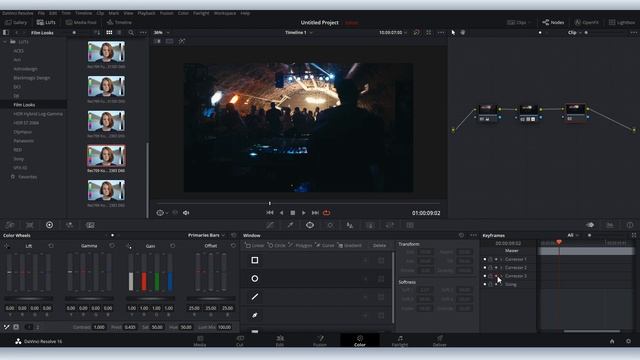Open the Primaries Bars mode dropdown
The width and height of the screenshot is (640, 360).
(207, 235)
